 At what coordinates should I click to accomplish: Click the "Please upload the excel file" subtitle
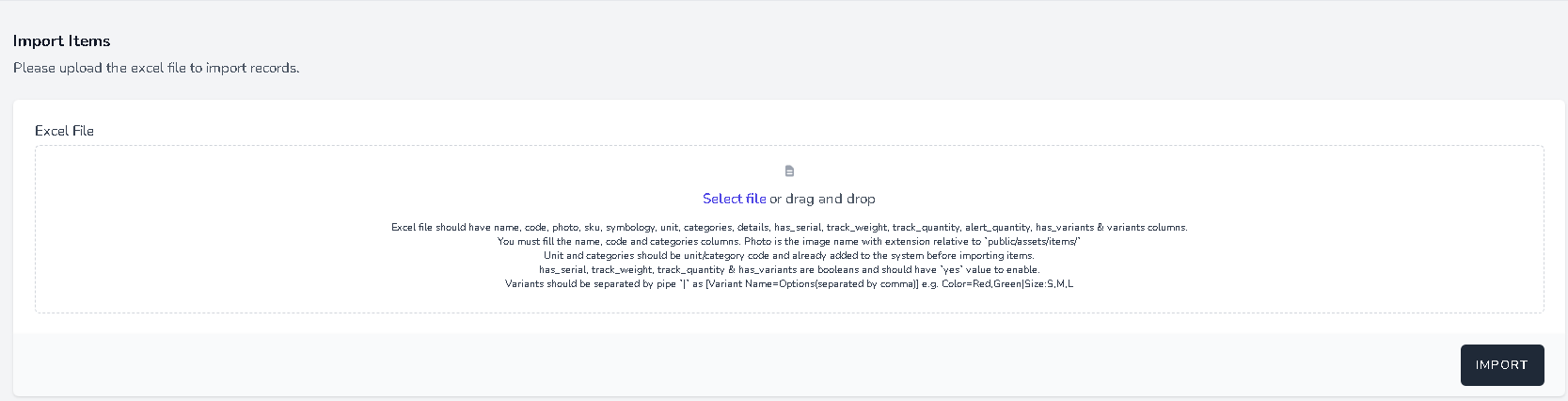click(x=156, y=68)
